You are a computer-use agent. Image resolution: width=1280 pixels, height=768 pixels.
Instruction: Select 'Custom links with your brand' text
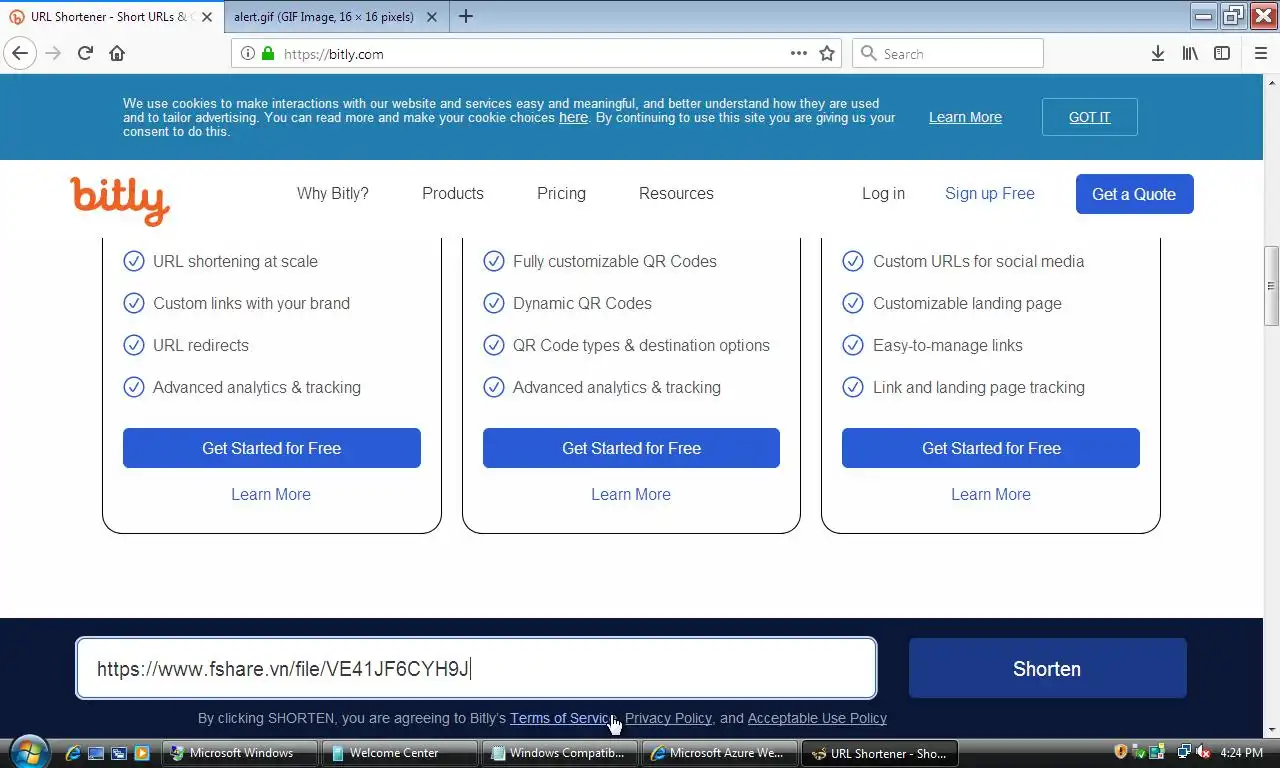click(251, 303)
